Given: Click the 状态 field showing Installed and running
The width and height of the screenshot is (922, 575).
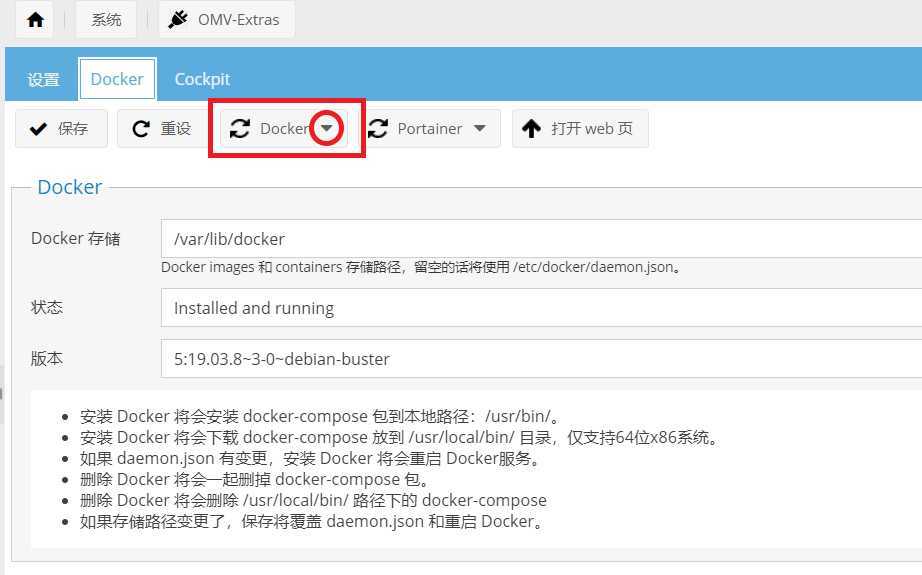Looking at the screenshot, I should tap(541, 307).
